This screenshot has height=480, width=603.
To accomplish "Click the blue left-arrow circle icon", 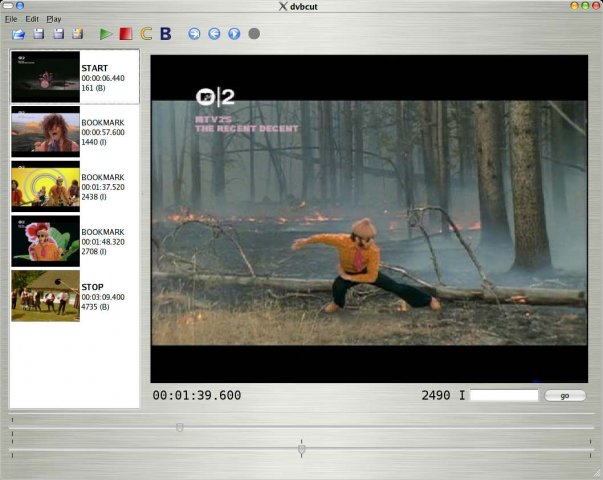I will pyautogui.click(x=214, y=34).
